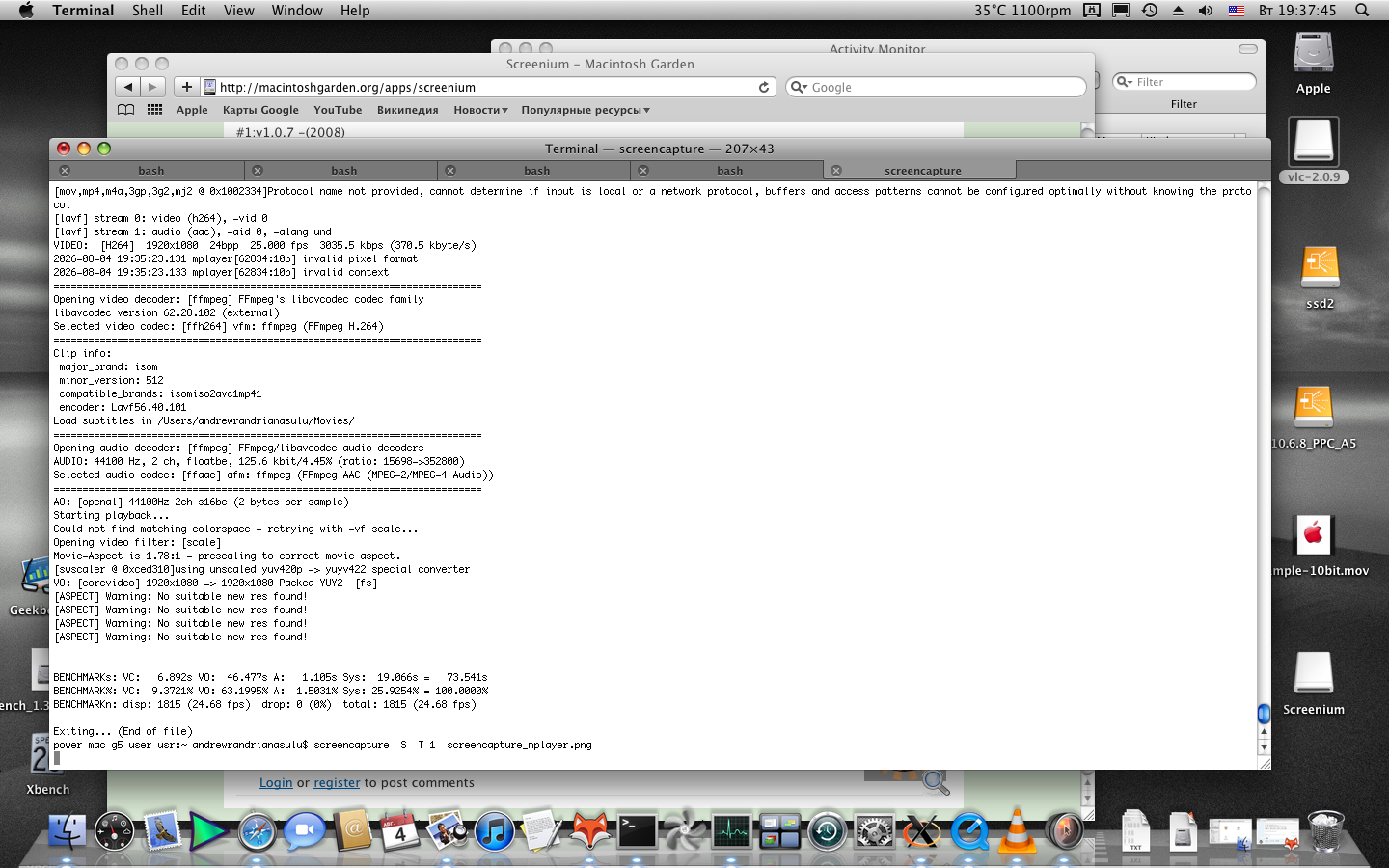Toggle the Activity Monitor toolbar pill button

(x=1248, y=48)
